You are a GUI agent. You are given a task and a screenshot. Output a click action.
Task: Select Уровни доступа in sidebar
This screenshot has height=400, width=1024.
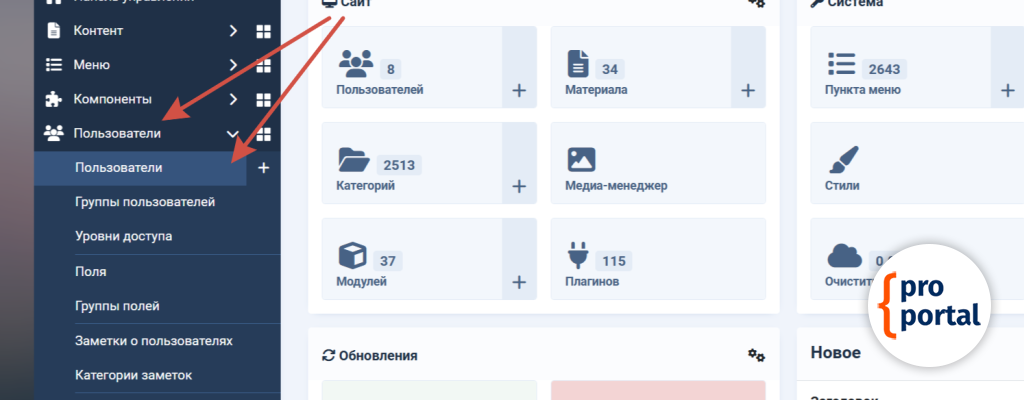point(123,236)
